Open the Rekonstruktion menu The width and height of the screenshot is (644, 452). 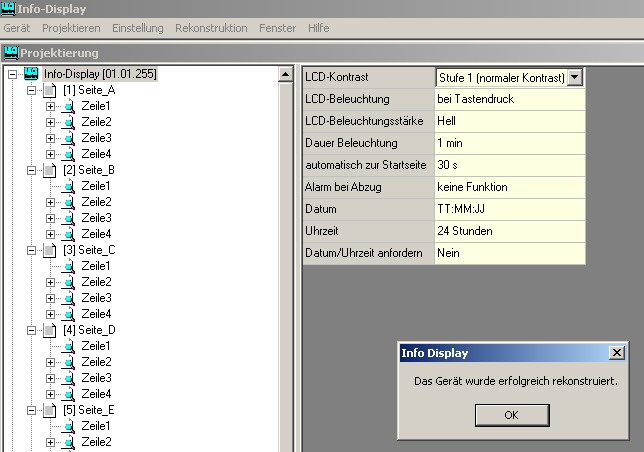click(211, 28)
